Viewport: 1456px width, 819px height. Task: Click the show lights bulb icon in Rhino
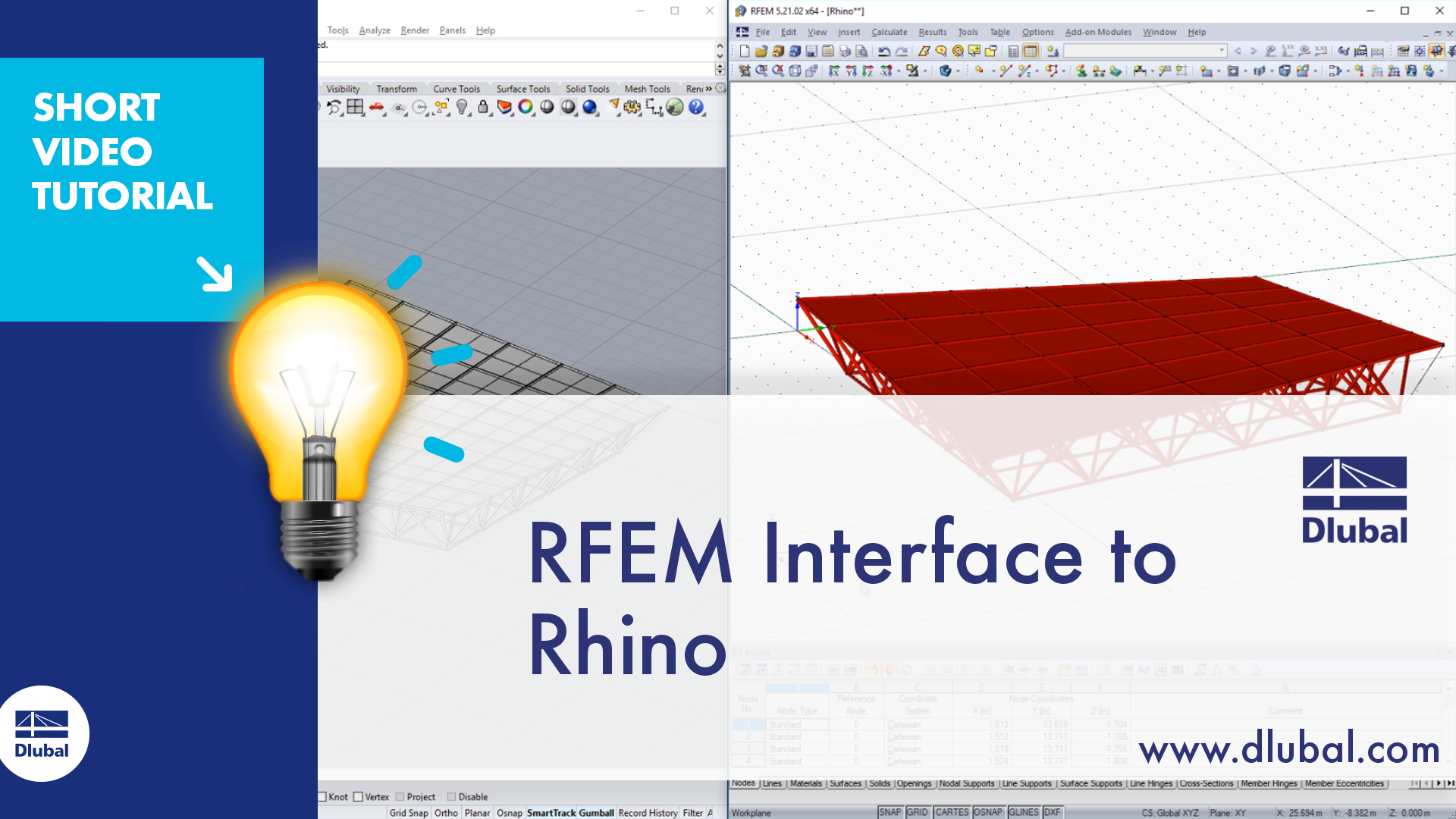tap(462, 108)
